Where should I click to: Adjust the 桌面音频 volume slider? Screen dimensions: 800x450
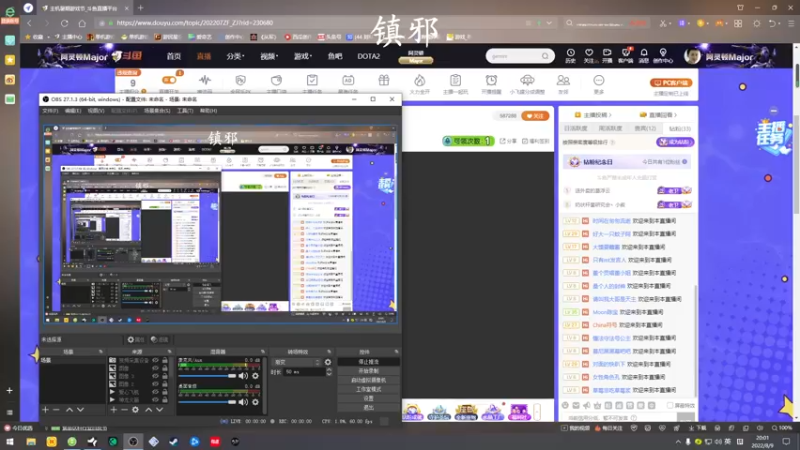207,402
